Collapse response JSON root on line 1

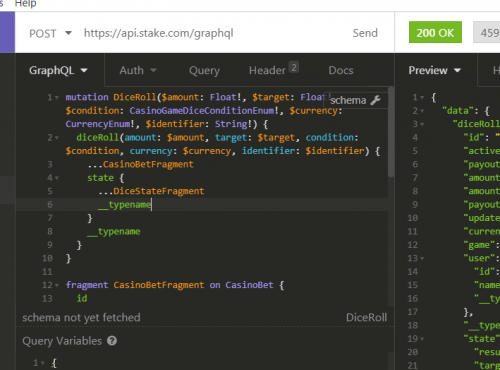[422, 98]
